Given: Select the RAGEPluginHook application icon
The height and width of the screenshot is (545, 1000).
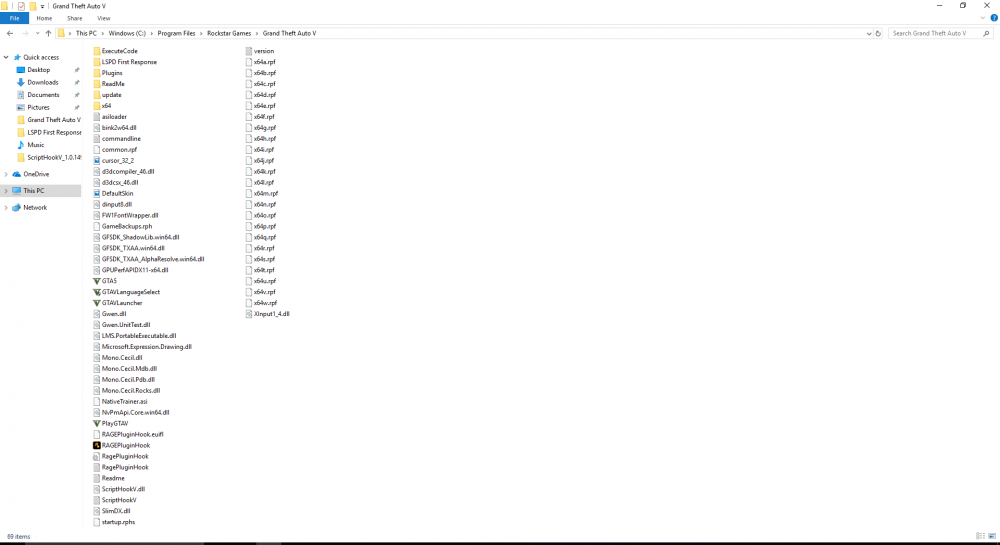Looking at the screenshot, I should (97, 446).
